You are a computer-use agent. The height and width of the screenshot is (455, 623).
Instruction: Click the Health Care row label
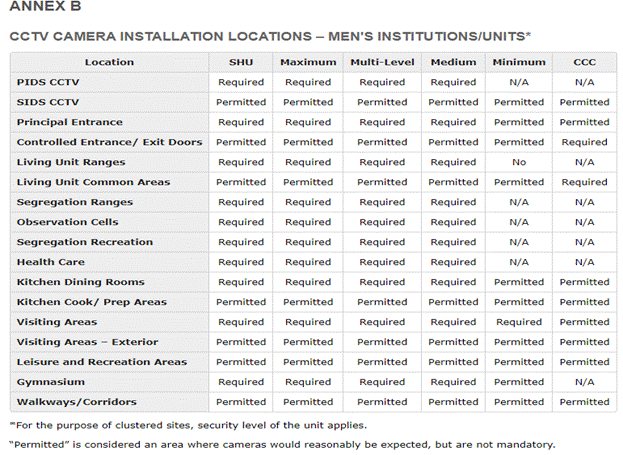50,262
